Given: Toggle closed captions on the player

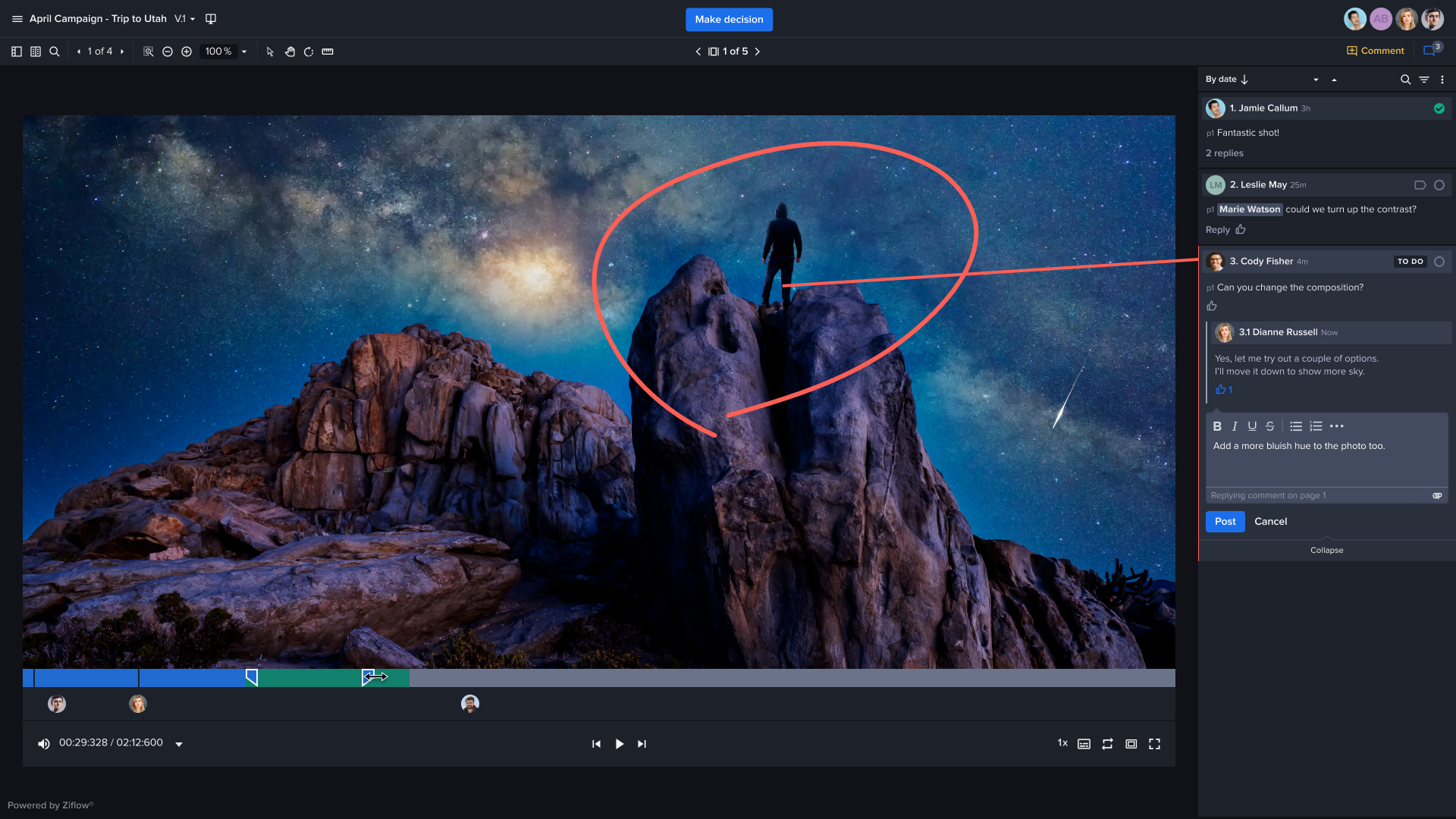Looking at the screenshot, I should (1084, 743).
